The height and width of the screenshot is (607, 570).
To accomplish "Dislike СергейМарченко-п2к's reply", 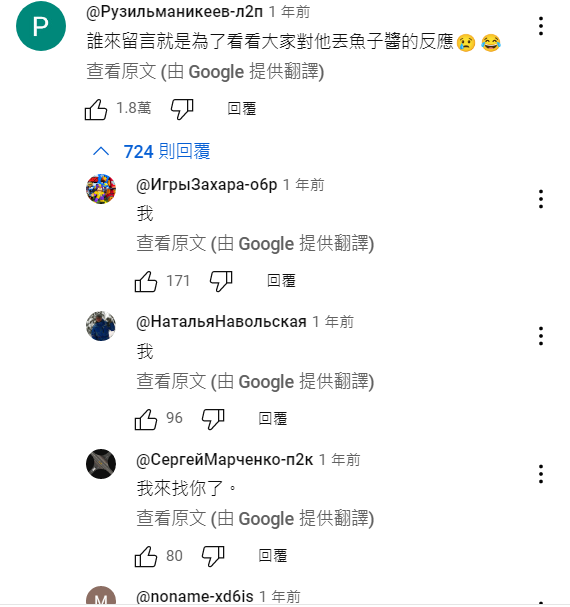I will [x=213, y=556].
